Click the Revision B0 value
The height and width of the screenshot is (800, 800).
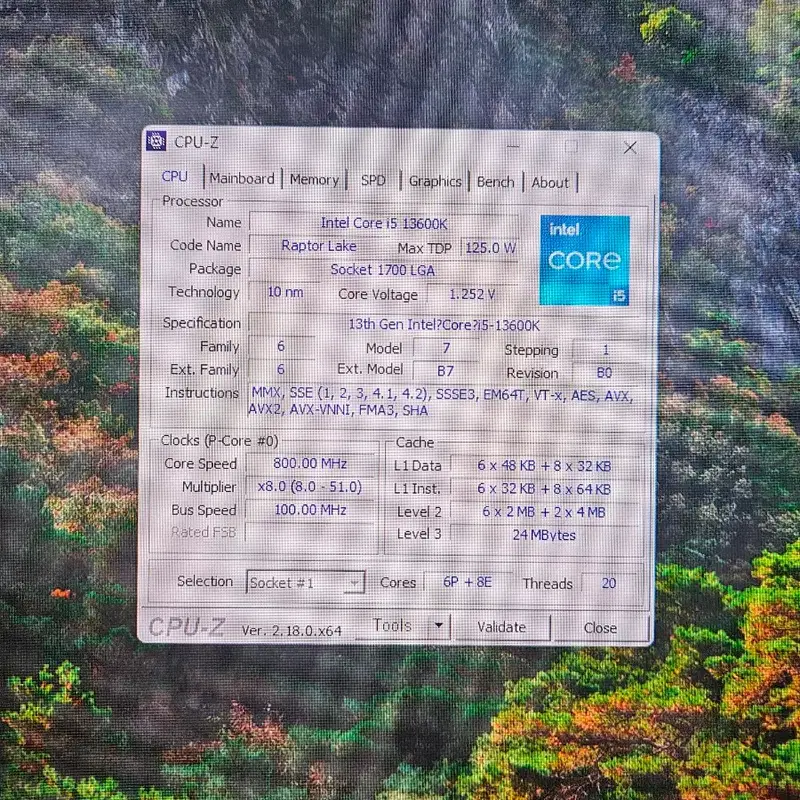(604, 373)
